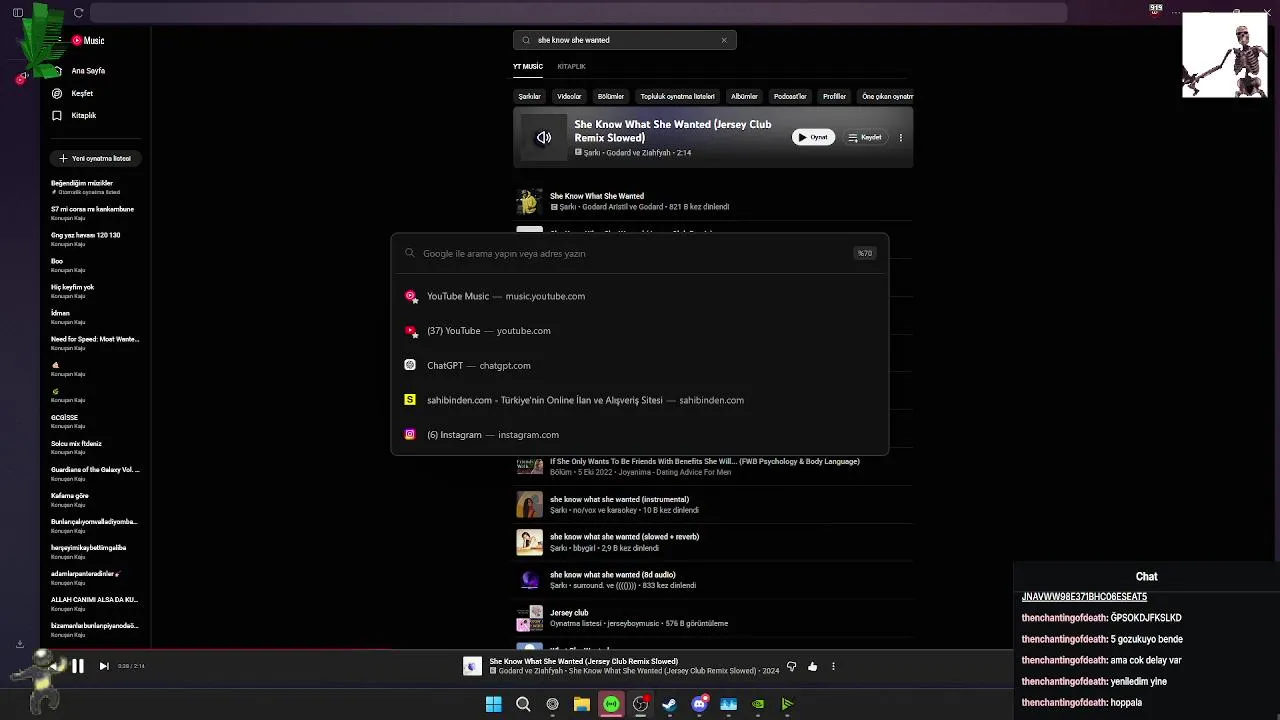The image size is (1280, 720).
Task: Click now-playing album art in player bar
Action: 472,666
